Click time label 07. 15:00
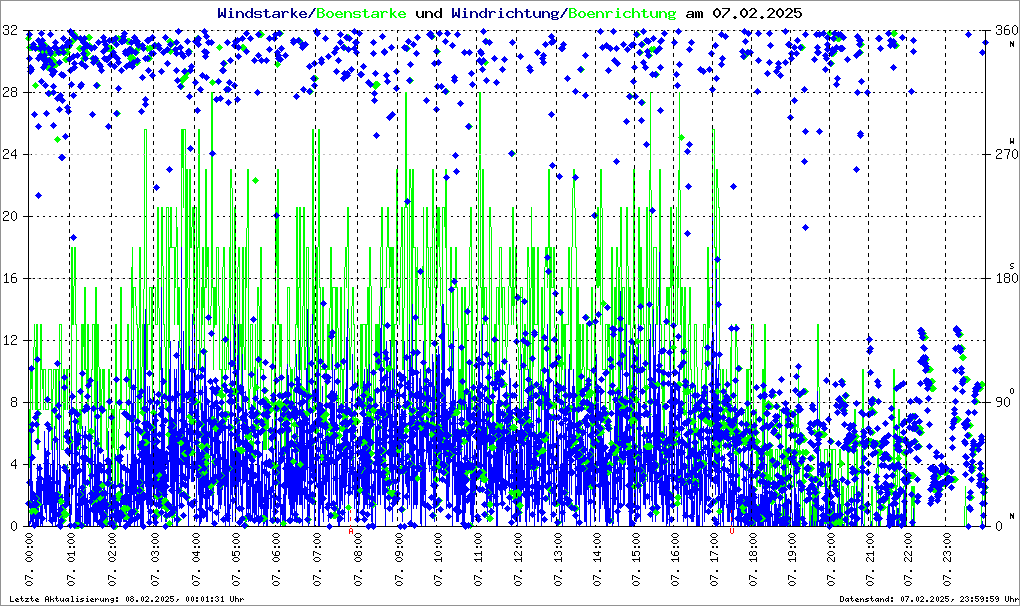The width and height of the screenshot is (1020, 606). point(636,560)
